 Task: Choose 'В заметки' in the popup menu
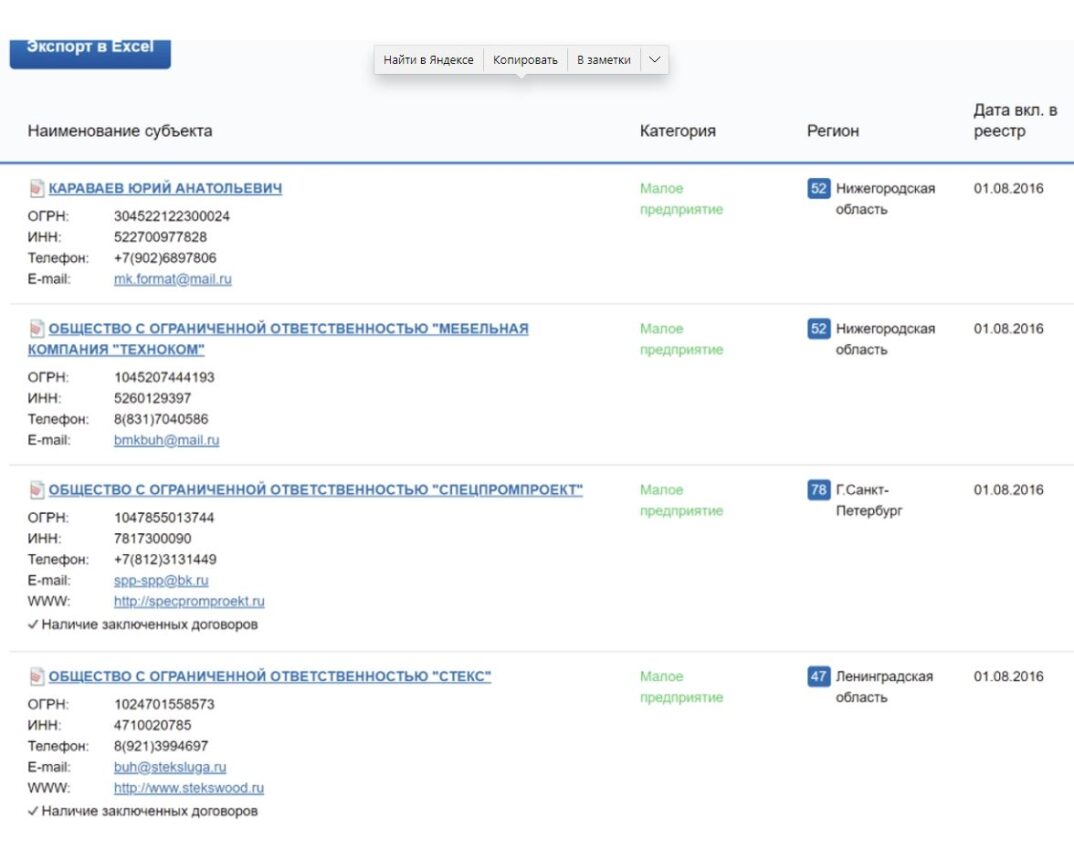(604, 60)
